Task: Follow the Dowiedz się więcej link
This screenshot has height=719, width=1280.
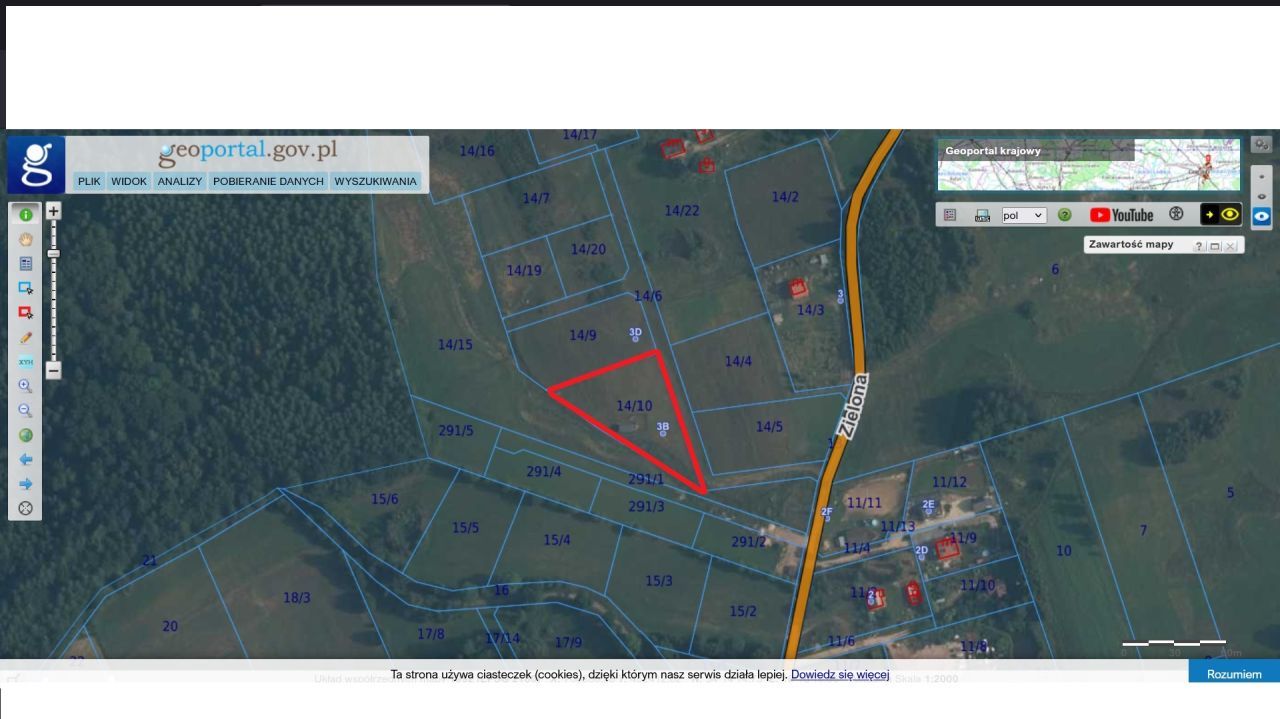Action: point(840,675)
